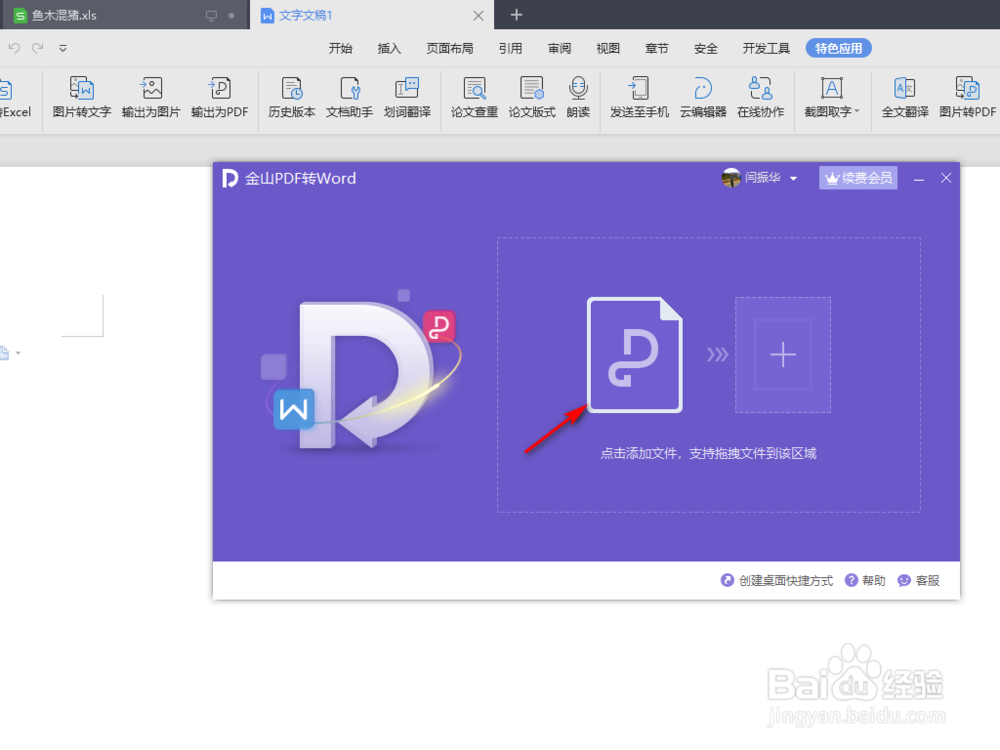Undo the last action
This screenshot has height=750, width=1000.
click(14, 48)
